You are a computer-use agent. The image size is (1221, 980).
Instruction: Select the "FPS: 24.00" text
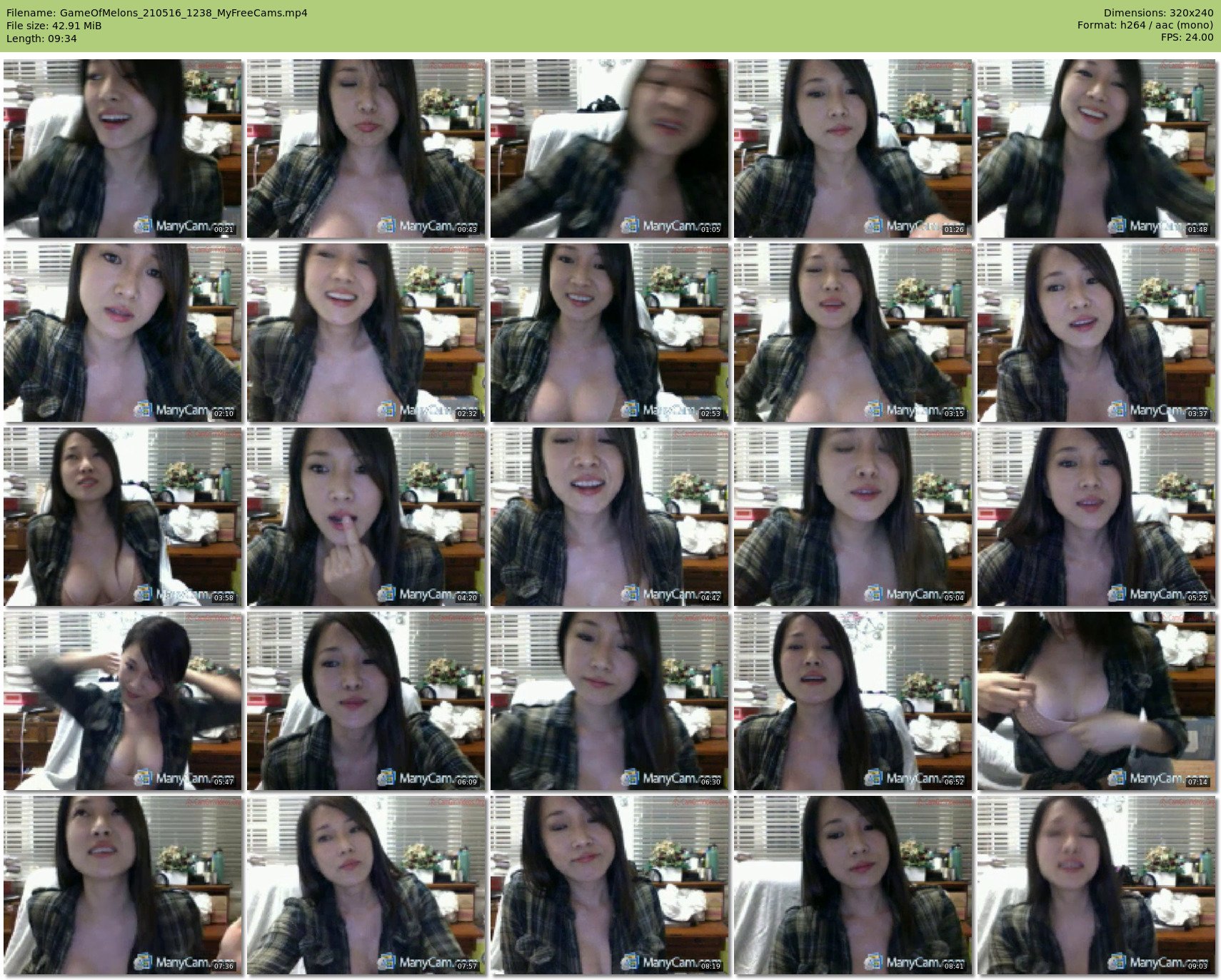pyautogui.click(x=1187, y=39)
